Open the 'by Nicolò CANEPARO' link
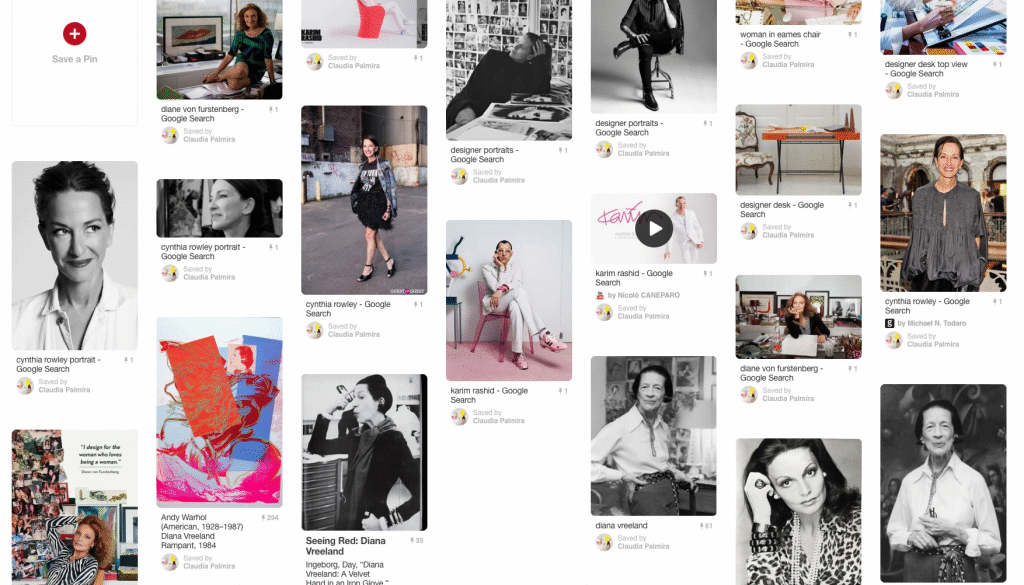This screenshot has height=585, width=1024. [644, 295]
